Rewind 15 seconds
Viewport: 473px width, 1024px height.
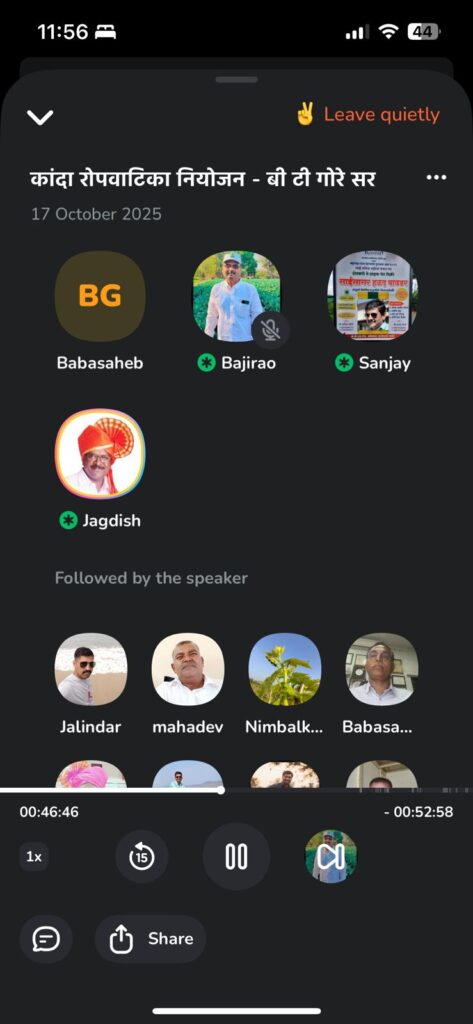(142, 857)
